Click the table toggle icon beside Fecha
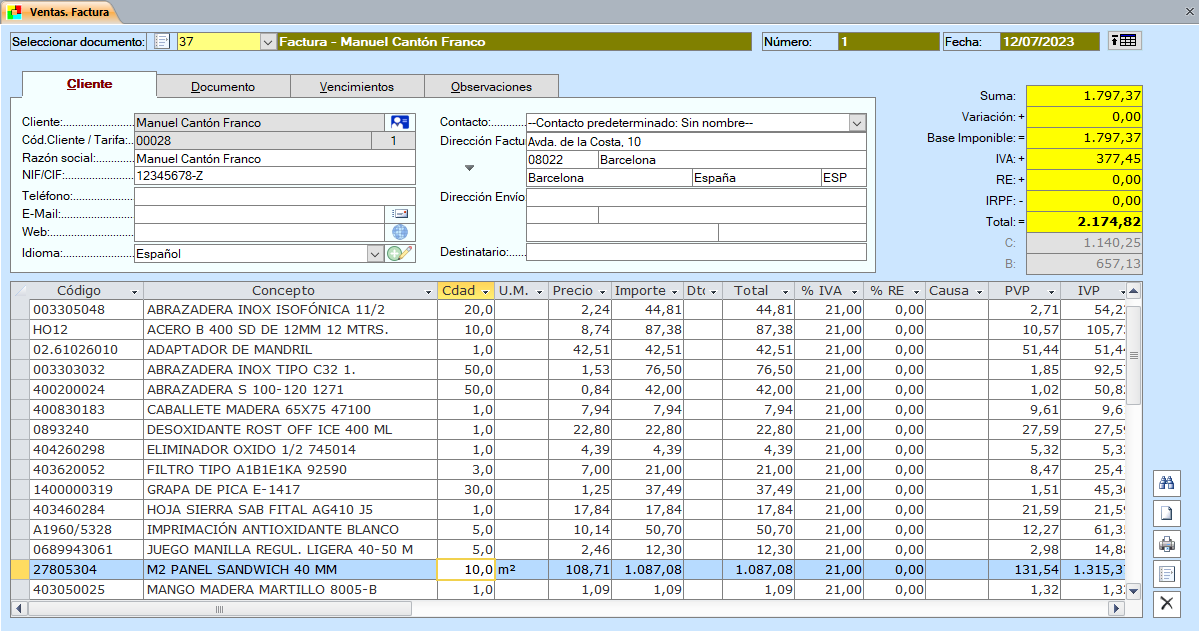The height and width of the screenshot is (631, 1199). (x=1125, y=41)
